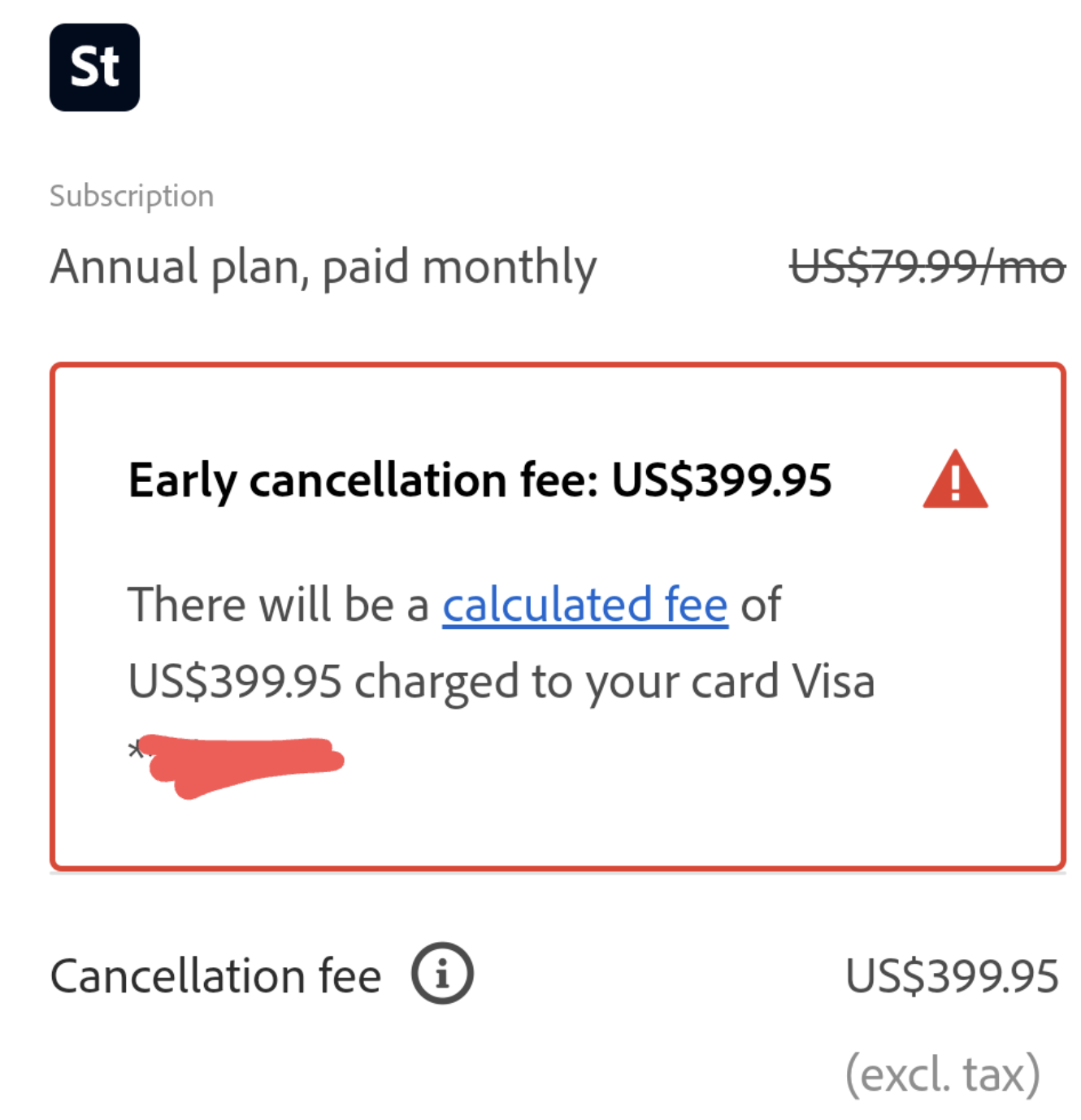Click the Subscription label
The image size is (1081, 1120).
(132, 196)
